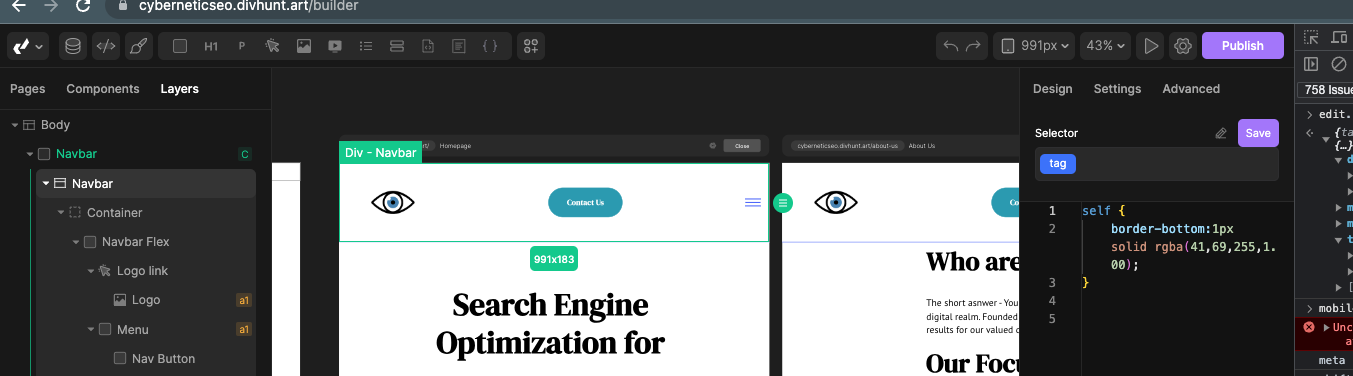Collapse the Menu layer arrow
The height and width of the screenshot is (376, 1353).
tap(91, 329)
